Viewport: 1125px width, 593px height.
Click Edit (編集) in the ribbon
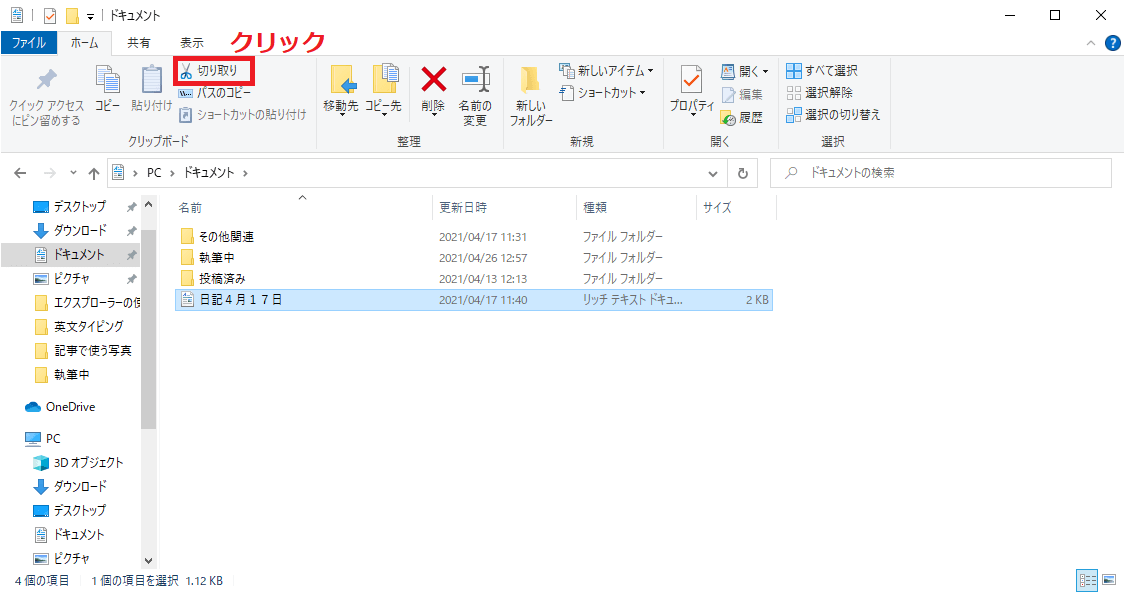(x=742, y=94)
